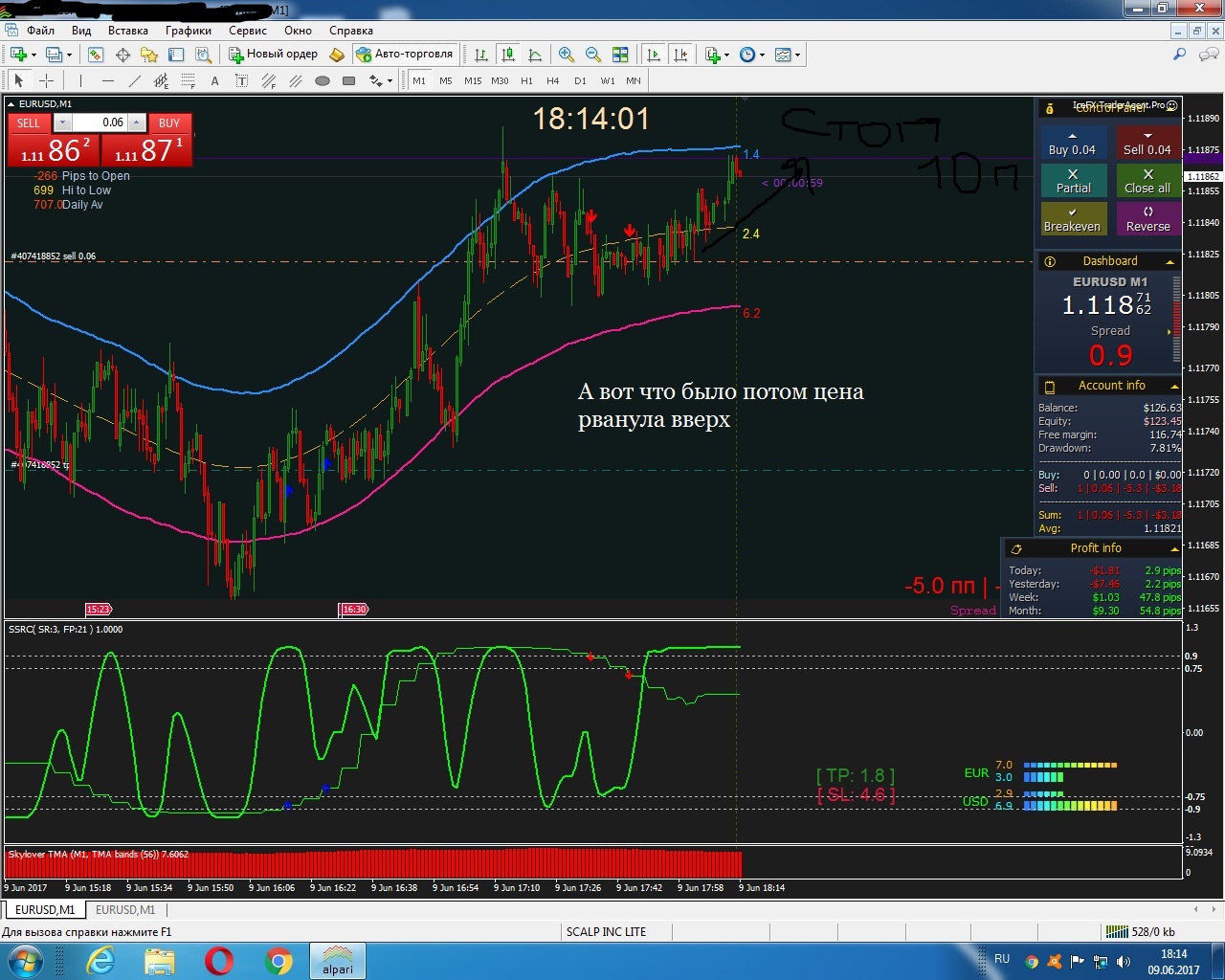
Task: Select the crosshair tool
Action: (46, 80)
